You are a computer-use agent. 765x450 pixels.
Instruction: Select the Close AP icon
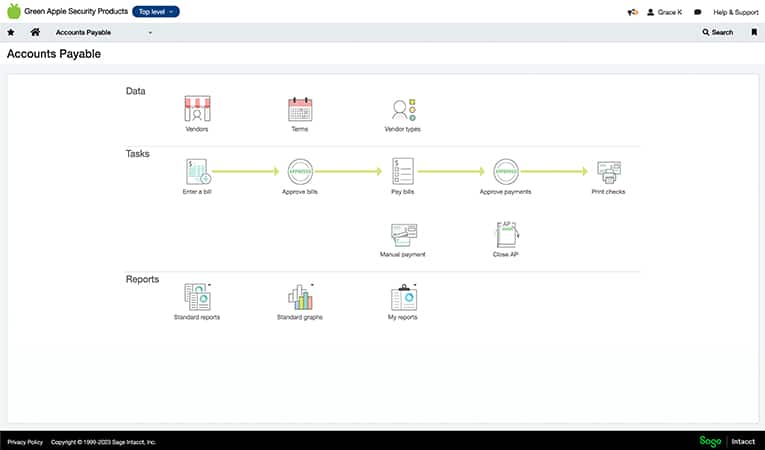(x=507, y=234)
